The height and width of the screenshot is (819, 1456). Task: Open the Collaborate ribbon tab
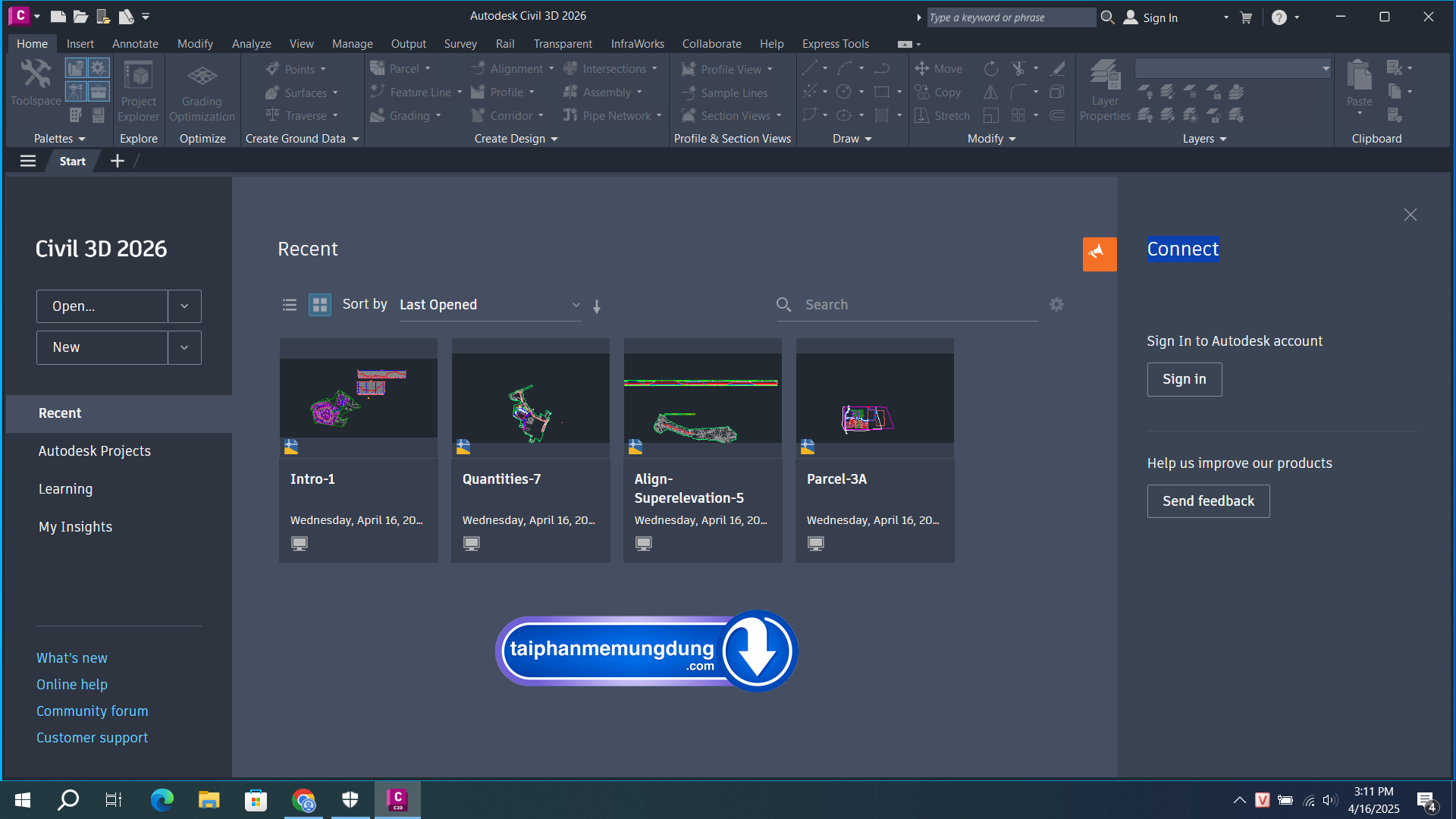[711, 44]
